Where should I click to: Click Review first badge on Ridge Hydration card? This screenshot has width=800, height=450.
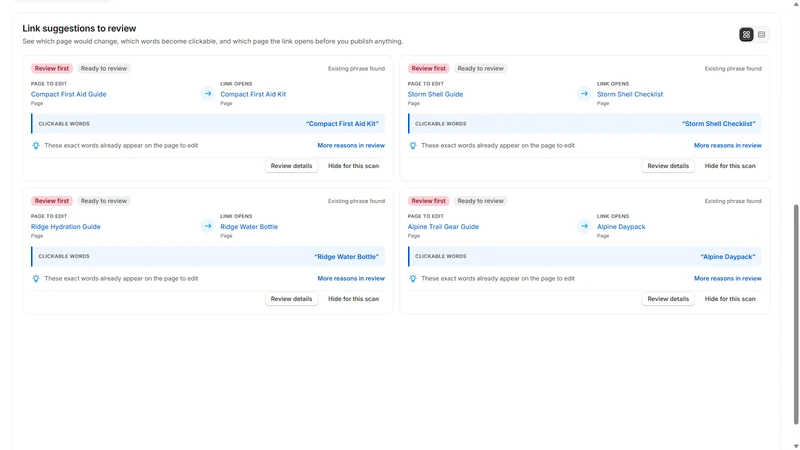52,201
